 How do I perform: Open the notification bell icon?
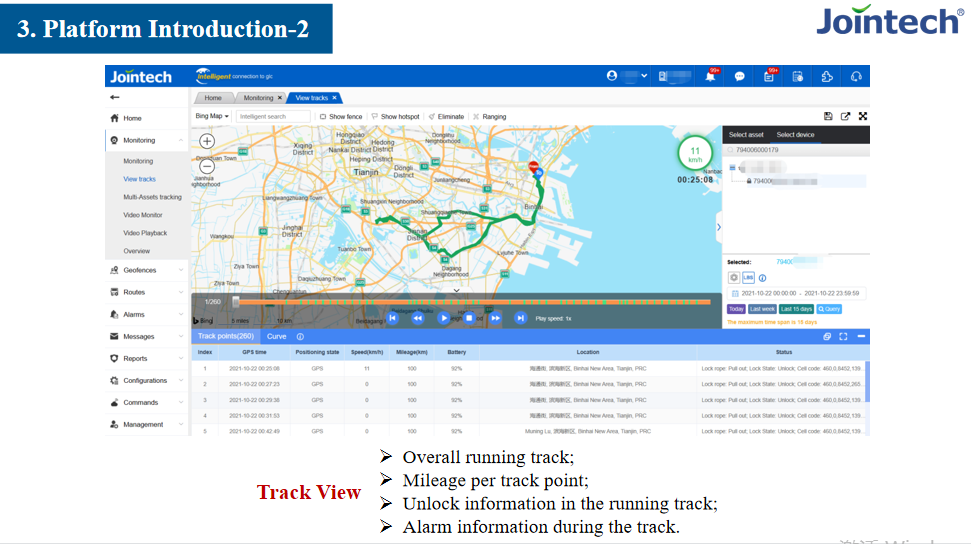(x=710, y=77)
